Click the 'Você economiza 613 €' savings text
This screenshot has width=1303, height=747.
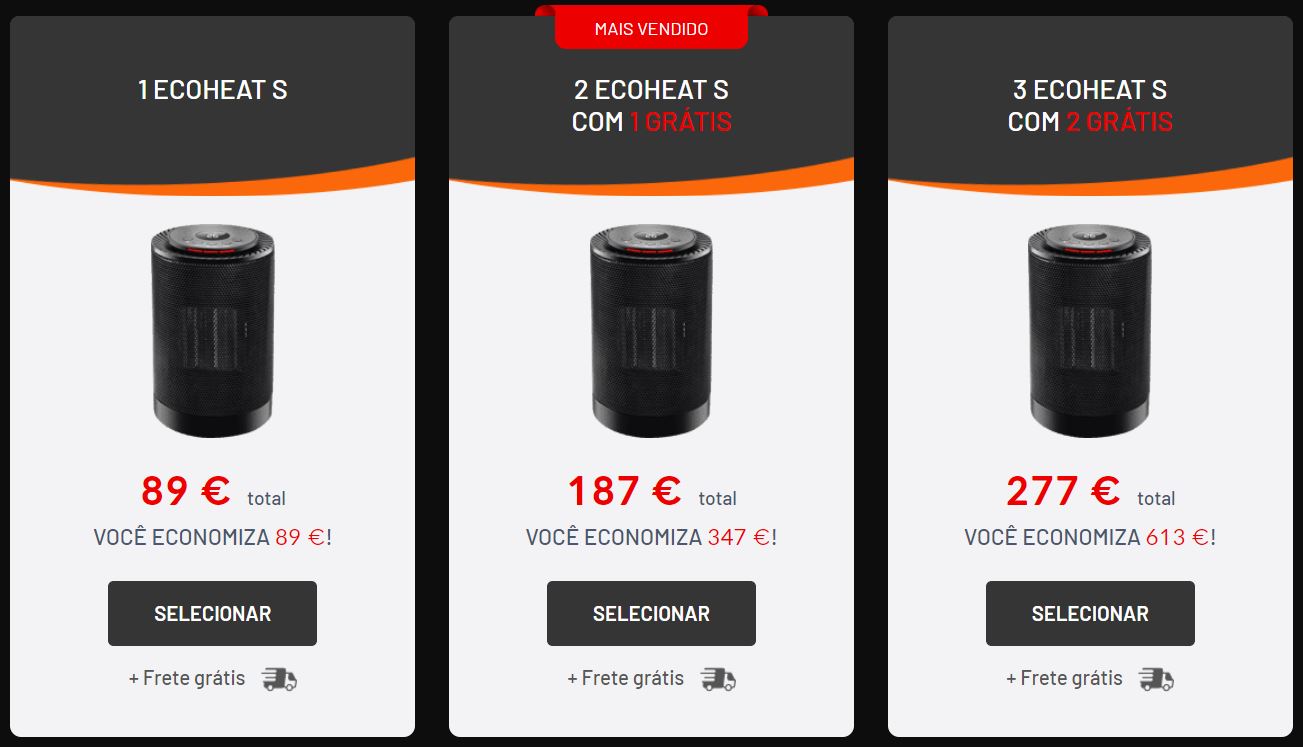tap(1090, 537)
